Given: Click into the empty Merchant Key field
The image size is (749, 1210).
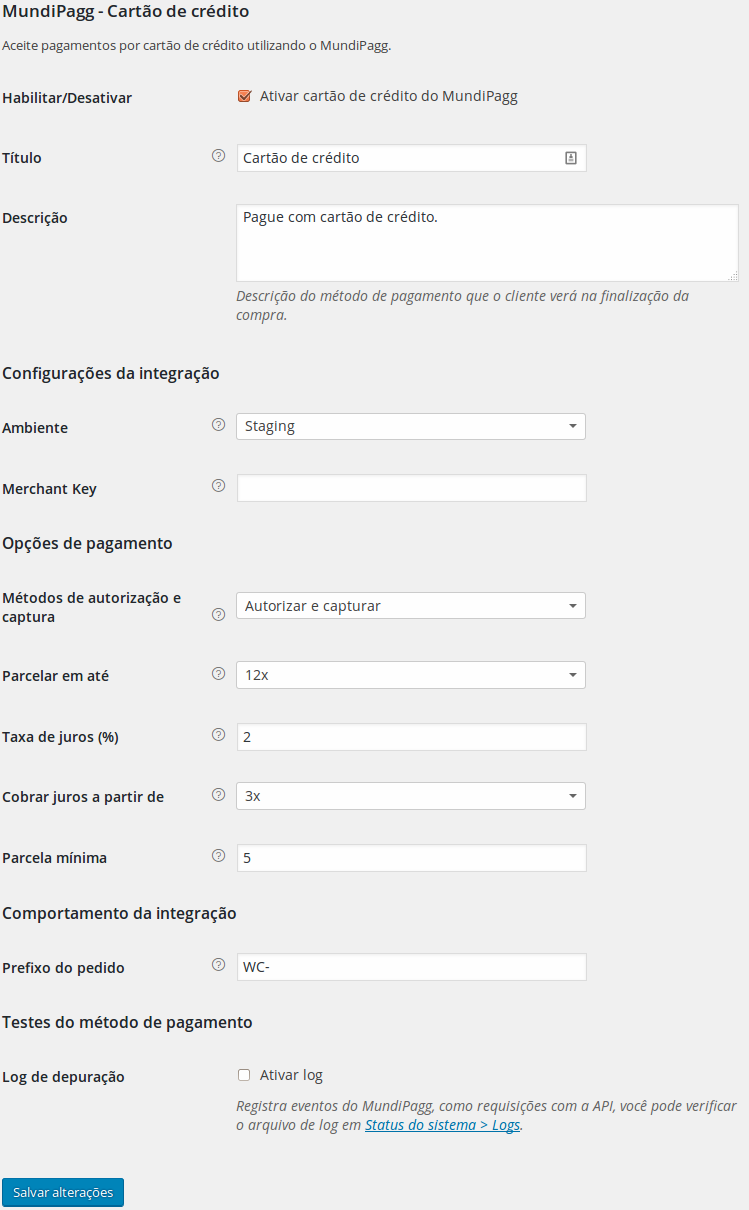Looking at the screenshot, I should click(x=411, y=488).
